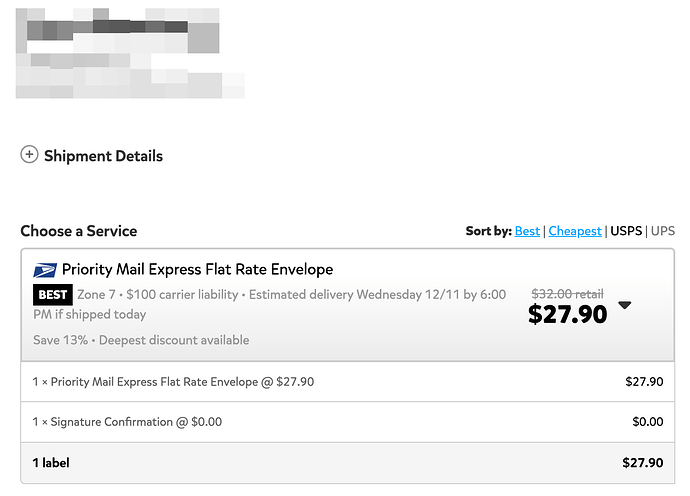Click the Save 13% deepest discount text
Viewport: 690px width, 496px height.
click(141, 340)
